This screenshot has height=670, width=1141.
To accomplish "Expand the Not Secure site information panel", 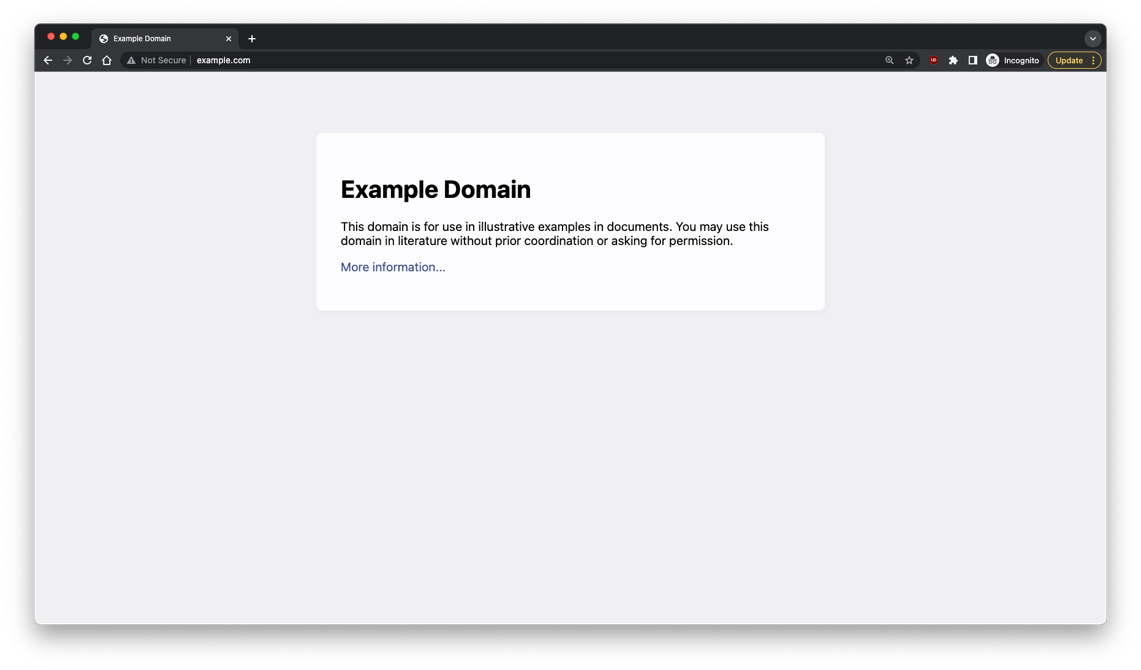I will point(157,60).
